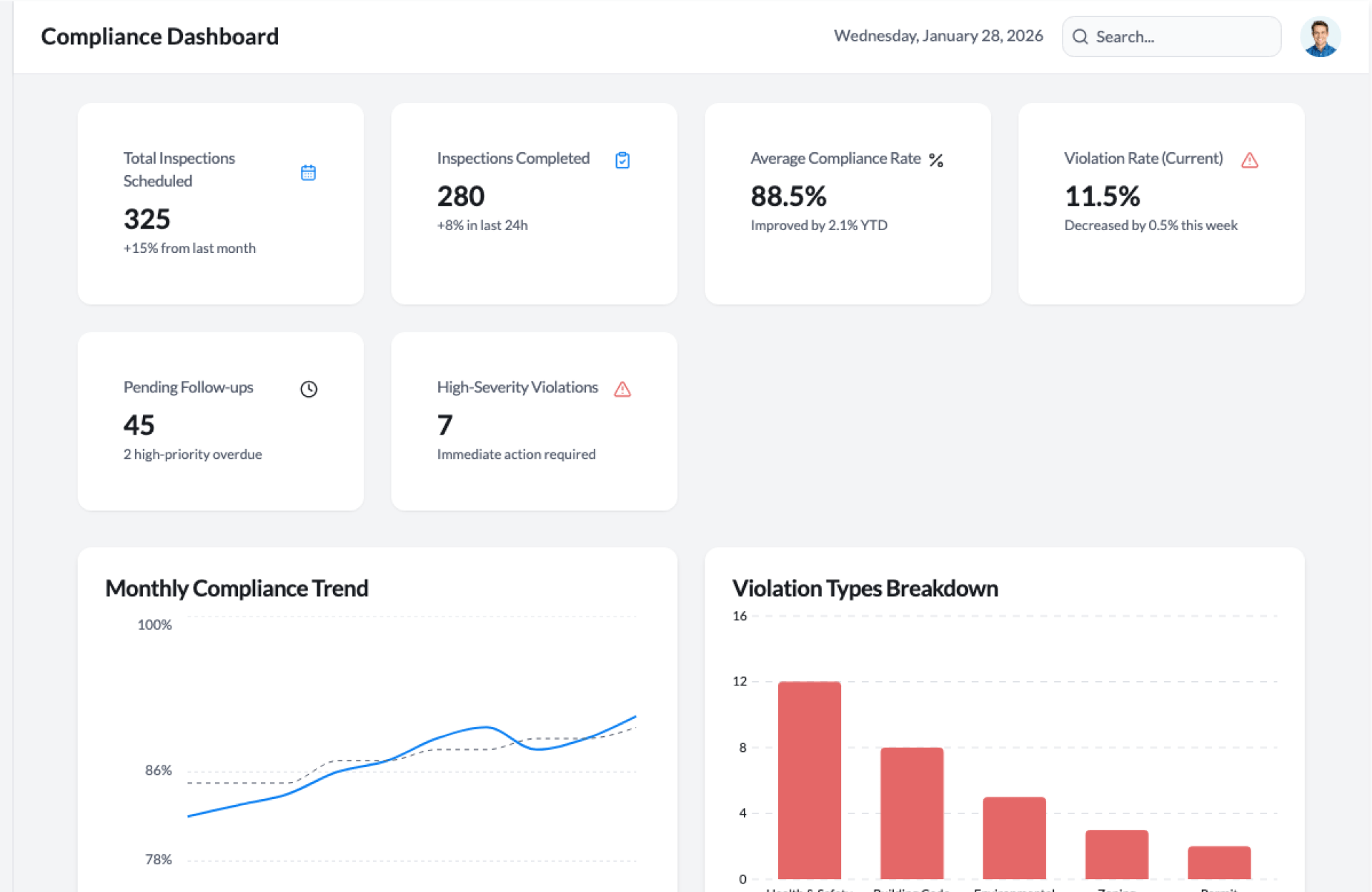Click the warning triangle on Violation Rate card

1249,160
